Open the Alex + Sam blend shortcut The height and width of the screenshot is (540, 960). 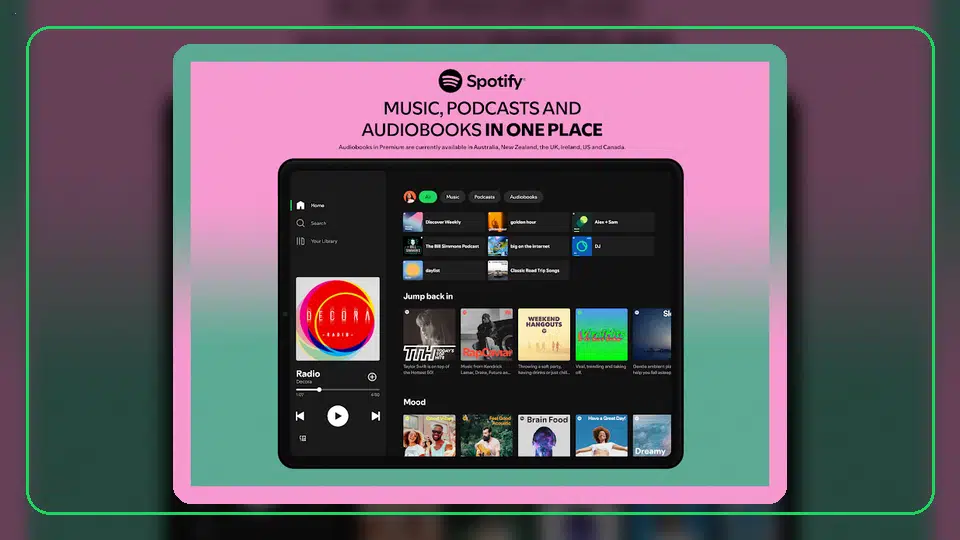[613, 222]
